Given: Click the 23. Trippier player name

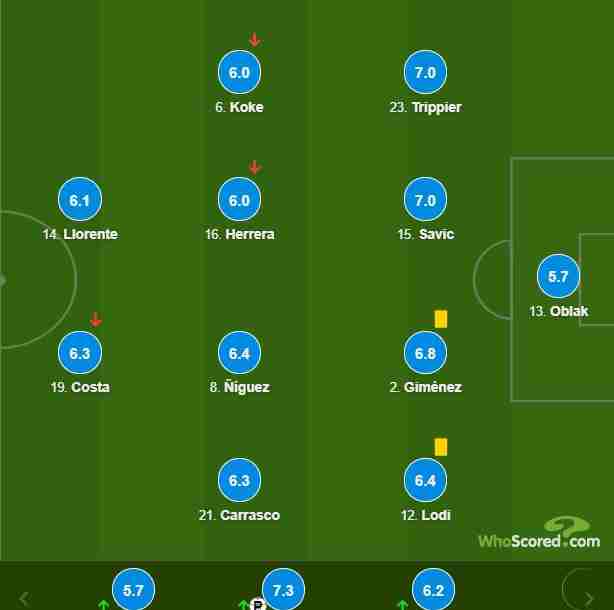Looking at the screenshot, I should 425,107.
